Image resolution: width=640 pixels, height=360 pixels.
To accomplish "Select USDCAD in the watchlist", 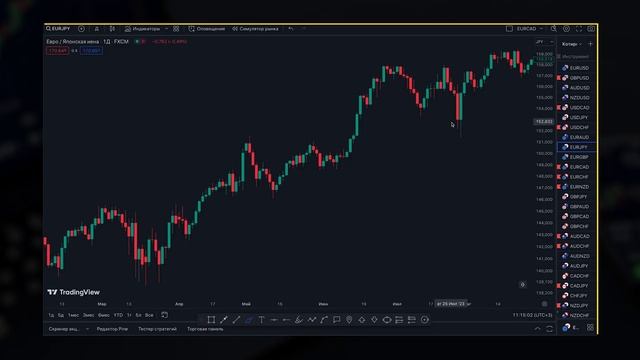I will point(576,107).
